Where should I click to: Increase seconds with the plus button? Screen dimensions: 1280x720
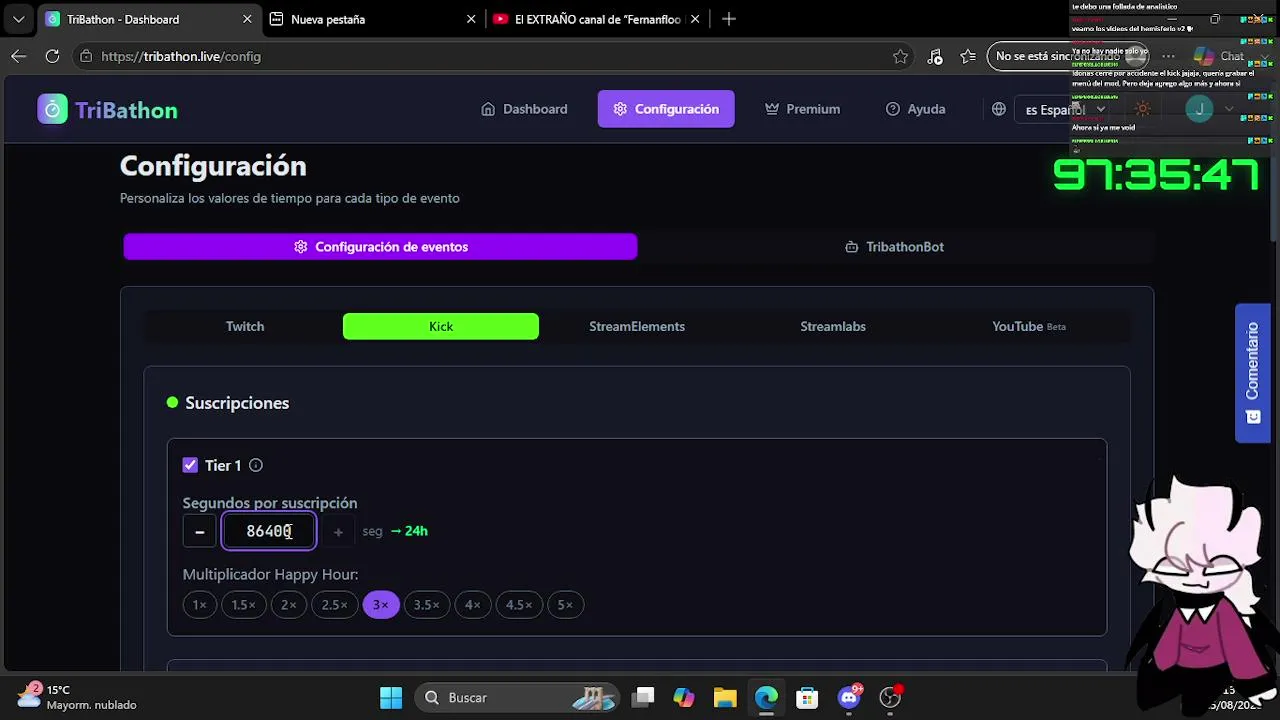[x=338, y=532]
